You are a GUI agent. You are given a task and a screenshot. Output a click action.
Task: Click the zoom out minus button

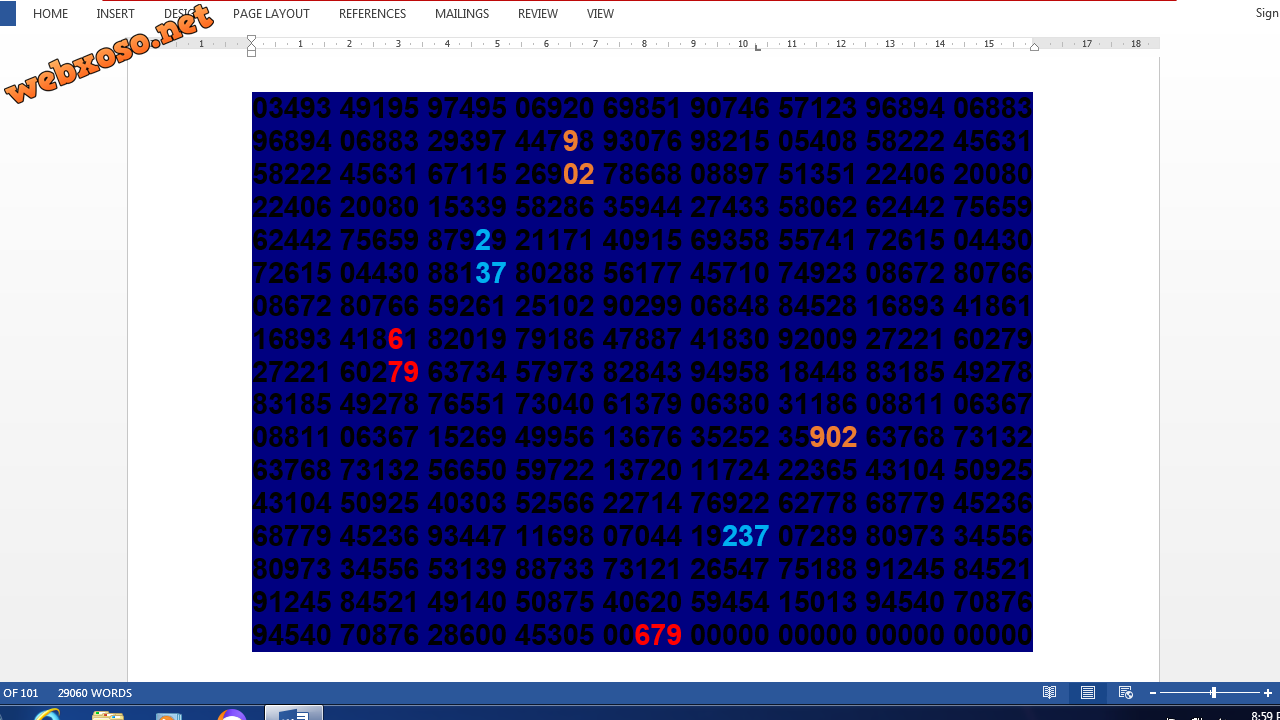1153,693
